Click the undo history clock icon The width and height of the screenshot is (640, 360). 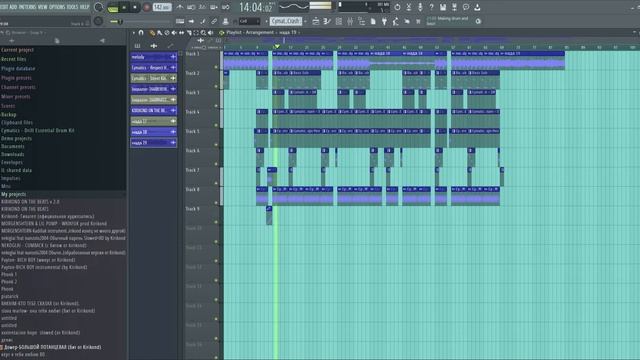(397, 7)
